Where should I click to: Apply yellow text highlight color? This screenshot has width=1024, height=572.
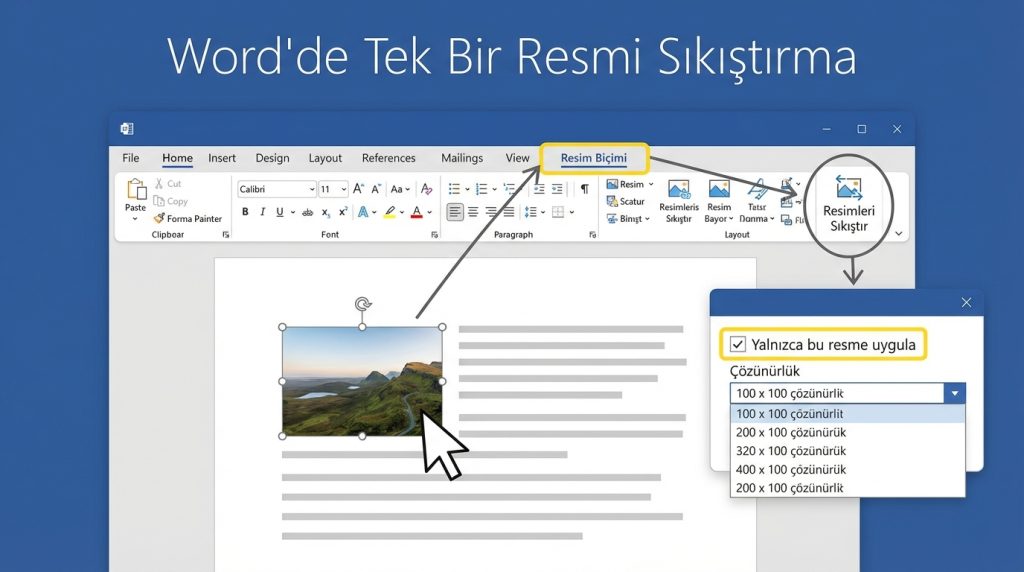click(390, 212)
